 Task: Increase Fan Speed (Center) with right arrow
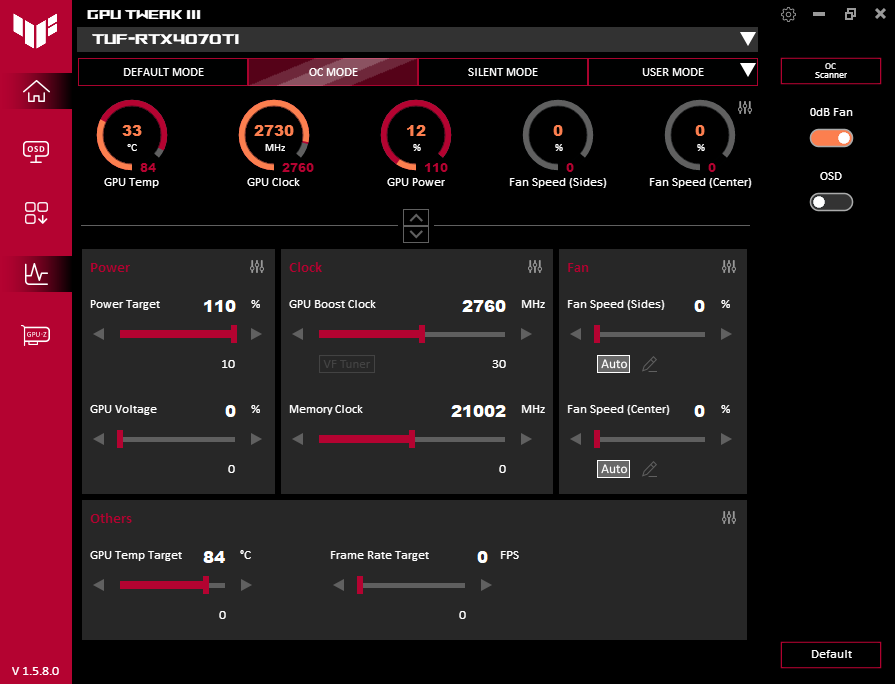726,439
